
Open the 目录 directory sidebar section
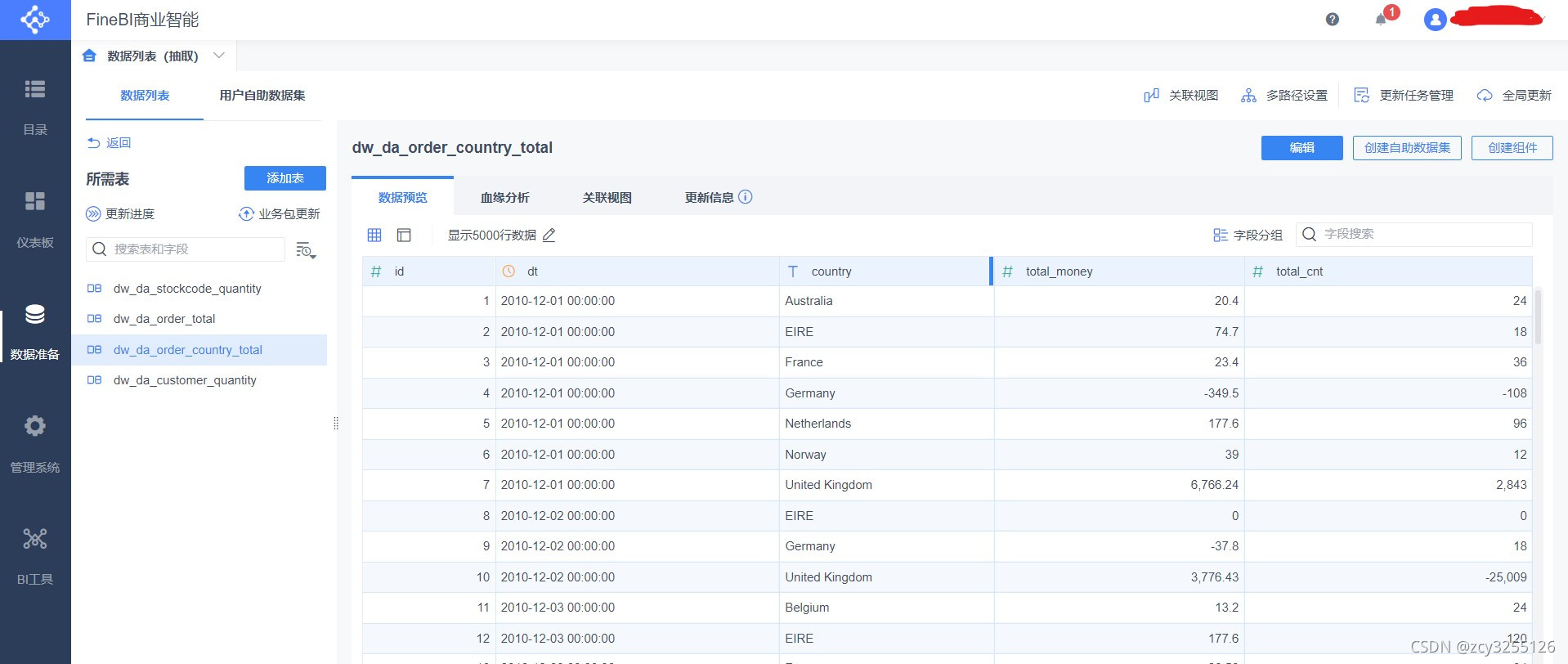point(35,106)
